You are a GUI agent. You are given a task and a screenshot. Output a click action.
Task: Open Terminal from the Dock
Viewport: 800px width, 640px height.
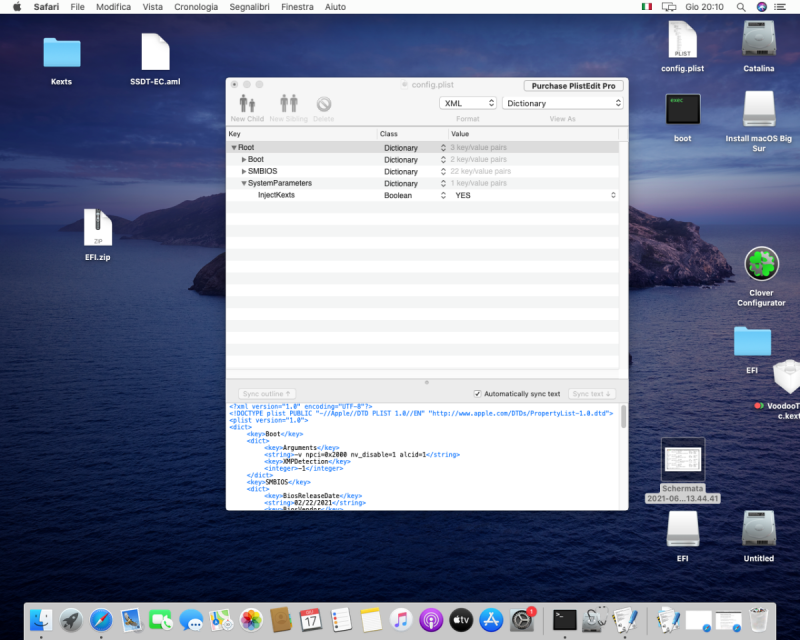[565, 619]
